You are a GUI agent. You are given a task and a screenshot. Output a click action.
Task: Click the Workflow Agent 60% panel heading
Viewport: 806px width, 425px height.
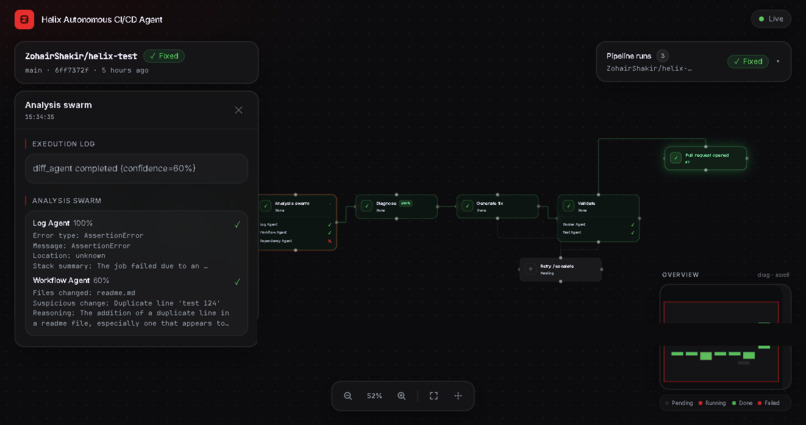[x=71, y=281]
